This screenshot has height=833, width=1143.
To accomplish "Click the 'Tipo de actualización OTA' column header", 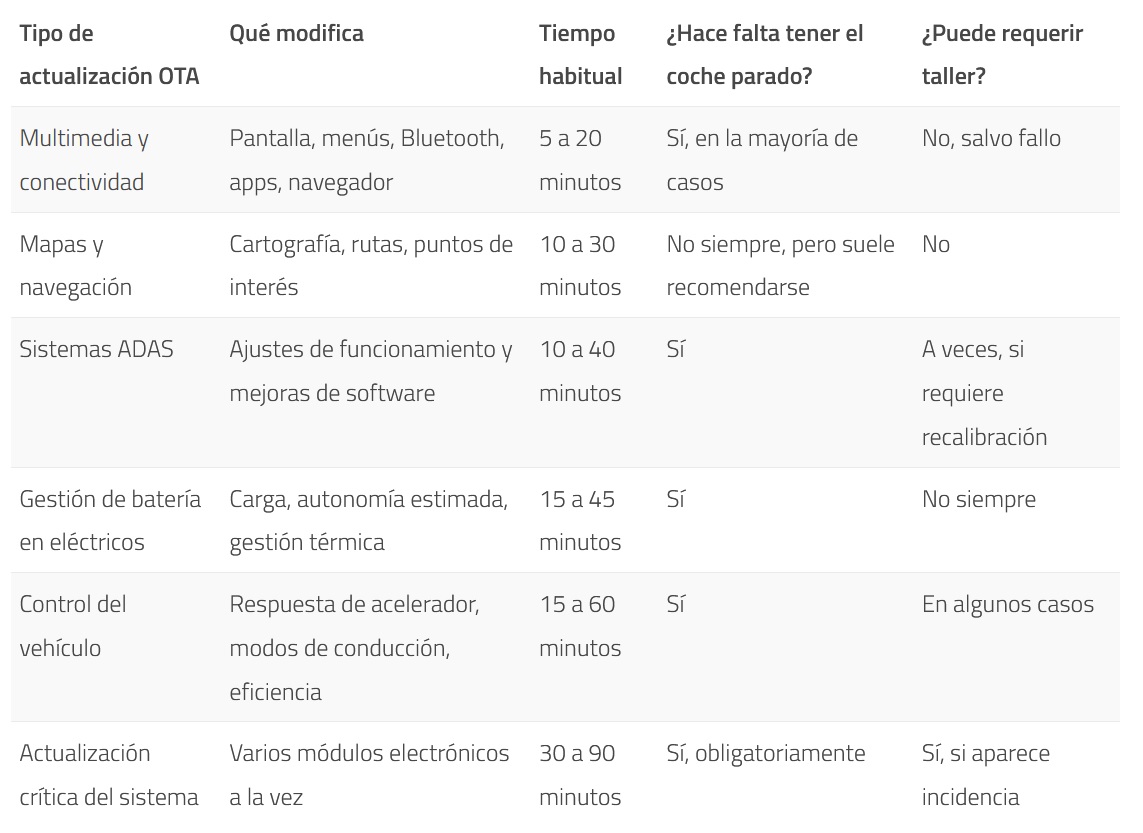I will [109, 55].
